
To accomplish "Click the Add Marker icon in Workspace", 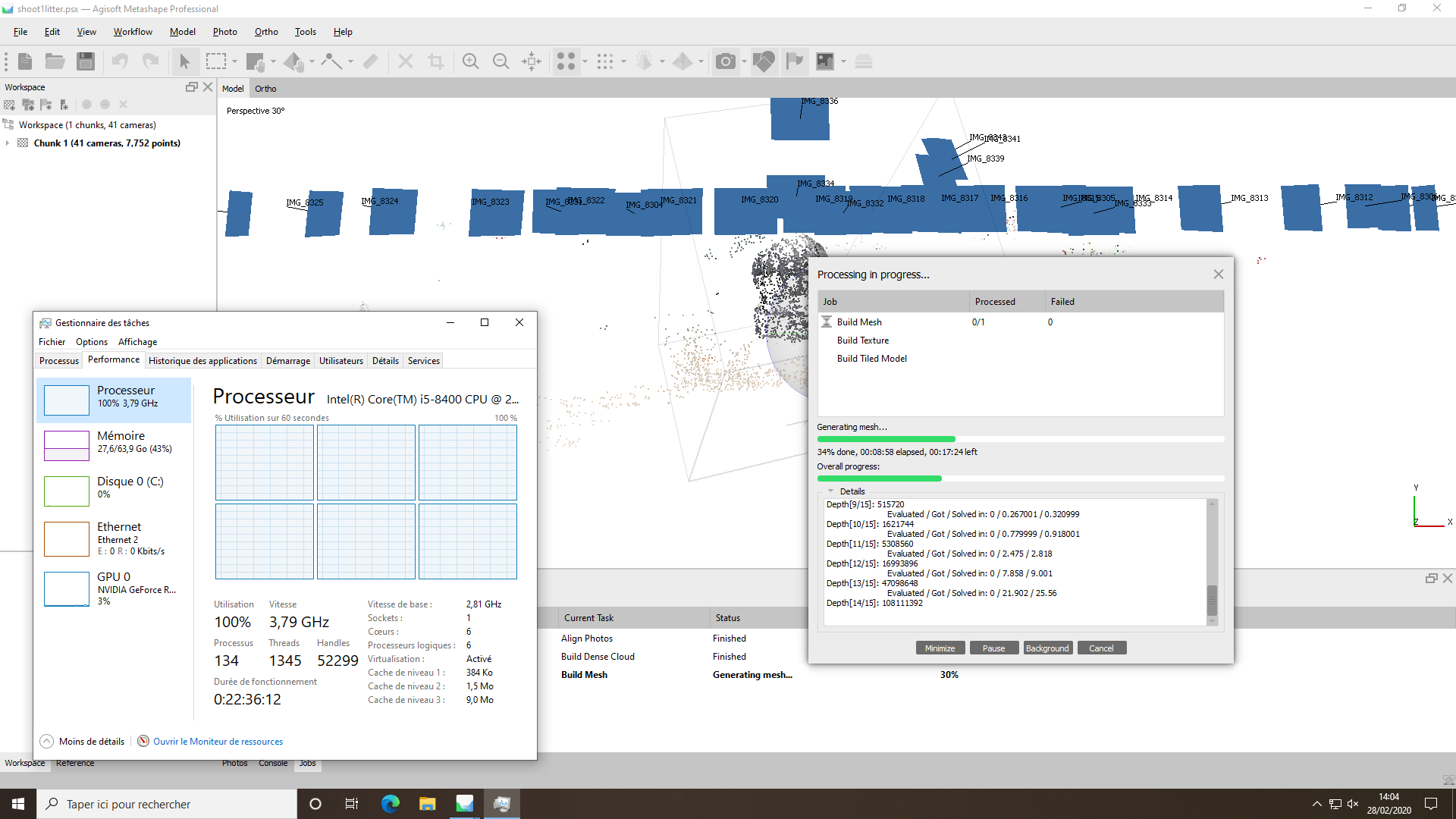I will tap(46, 105).
